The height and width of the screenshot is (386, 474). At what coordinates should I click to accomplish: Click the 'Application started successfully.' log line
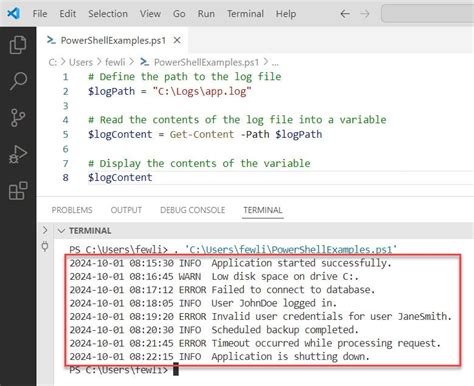click(230, 263)
